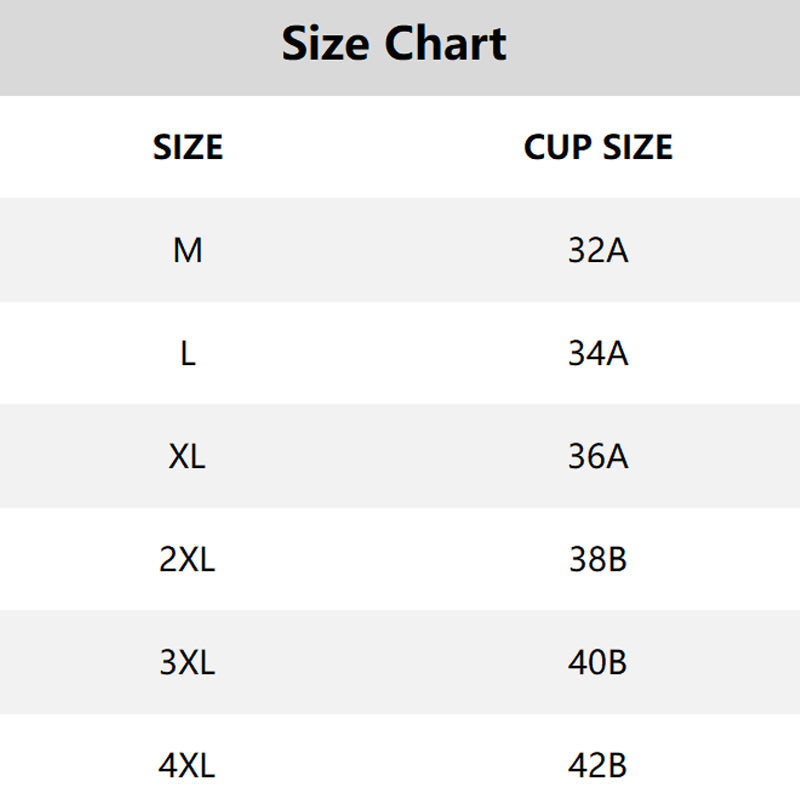The width and height of the screenshot is (800, 800).
Task: Click the M size cell
Action: coord(188,251)
